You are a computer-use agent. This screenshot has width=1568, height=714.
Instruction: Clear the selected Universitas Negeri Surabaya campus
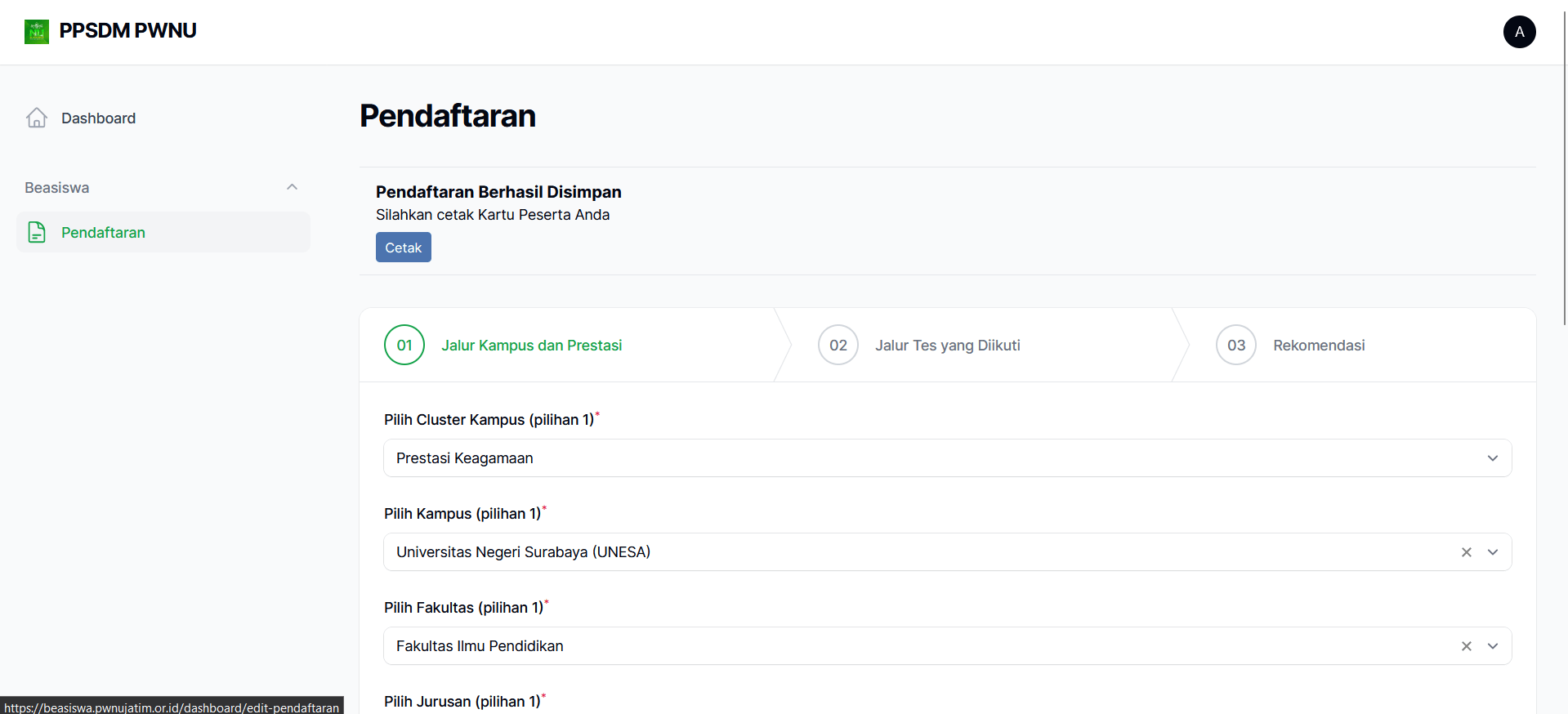click(x=1467, y=552)
